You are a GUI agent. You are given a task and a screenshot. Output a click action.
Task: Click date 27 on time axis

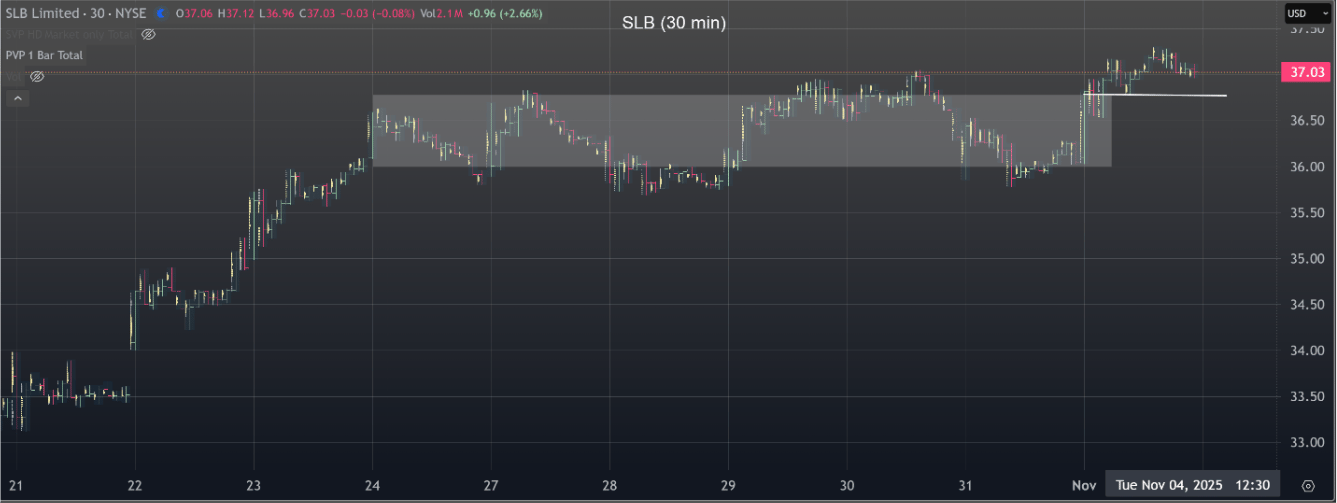coord(491,486)
